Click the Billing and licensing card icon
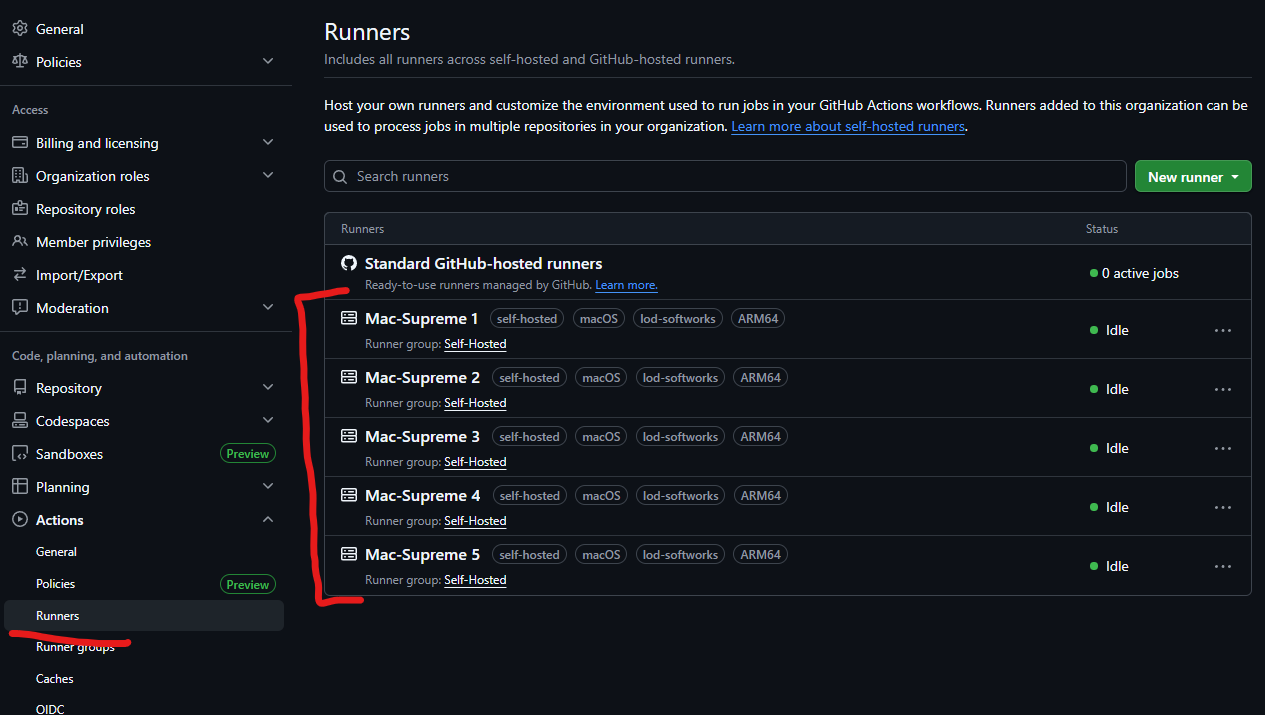 [19, 143]
